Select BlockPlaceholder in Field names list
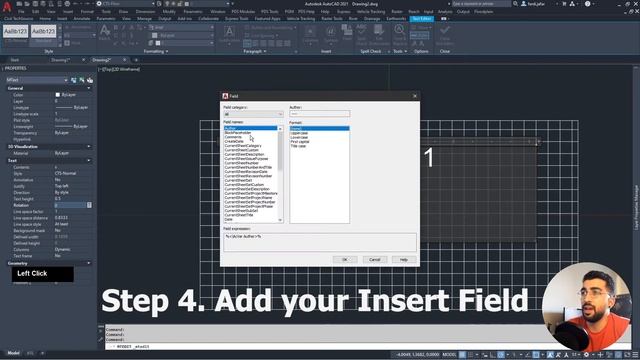This screenshot has height=360, width=640. tap(238, 133)
